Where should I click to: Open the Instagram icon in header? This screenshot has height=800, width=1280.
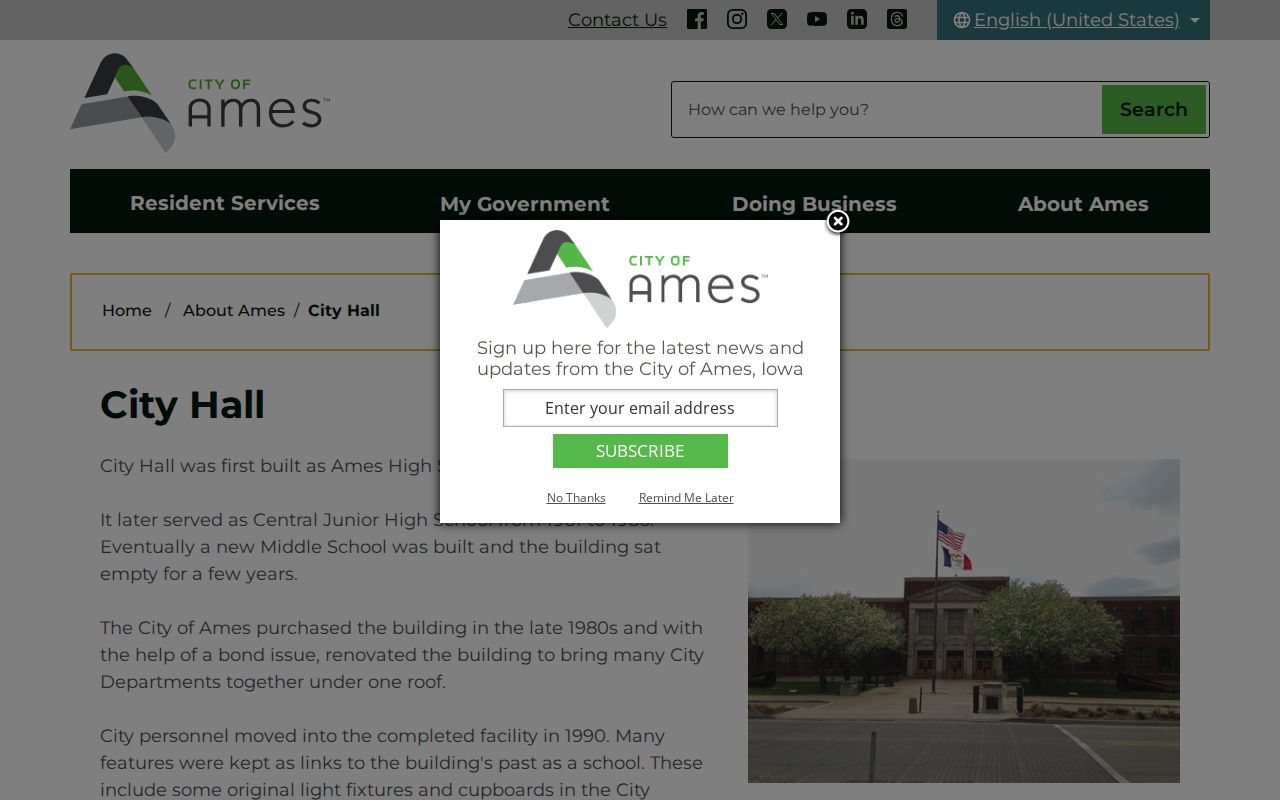[x=737, y=19]
